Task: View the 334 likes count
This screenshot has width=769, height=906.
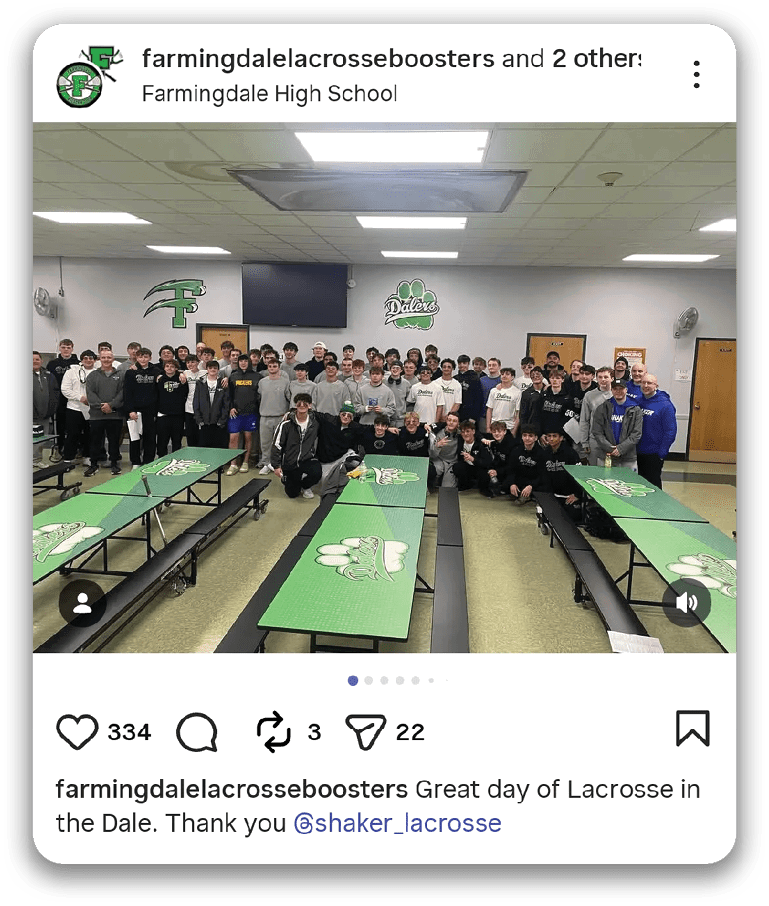Action: pyautogui.click(x=129, y=732)
